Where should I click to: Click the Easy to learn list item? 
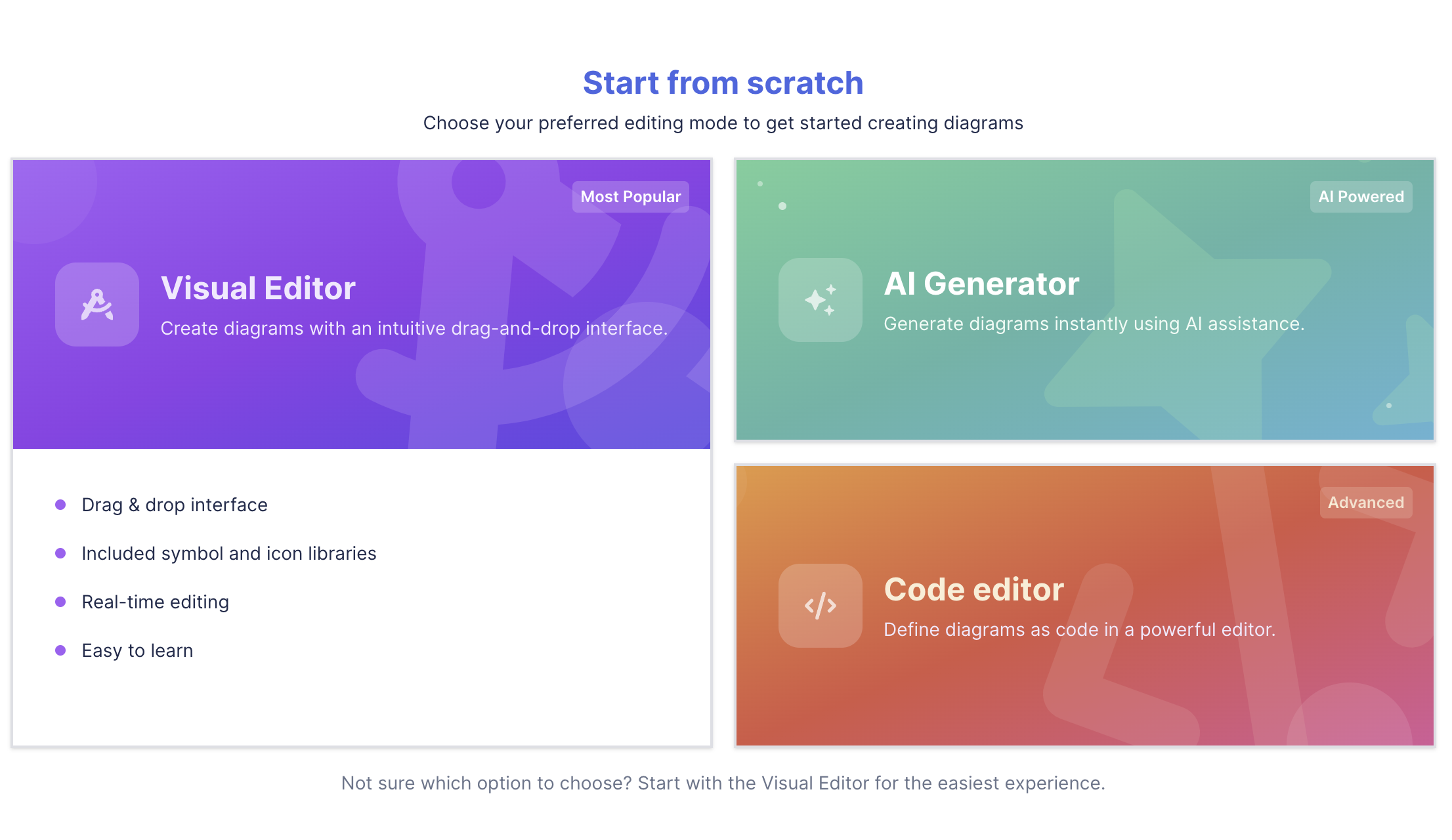click(137, 650)
